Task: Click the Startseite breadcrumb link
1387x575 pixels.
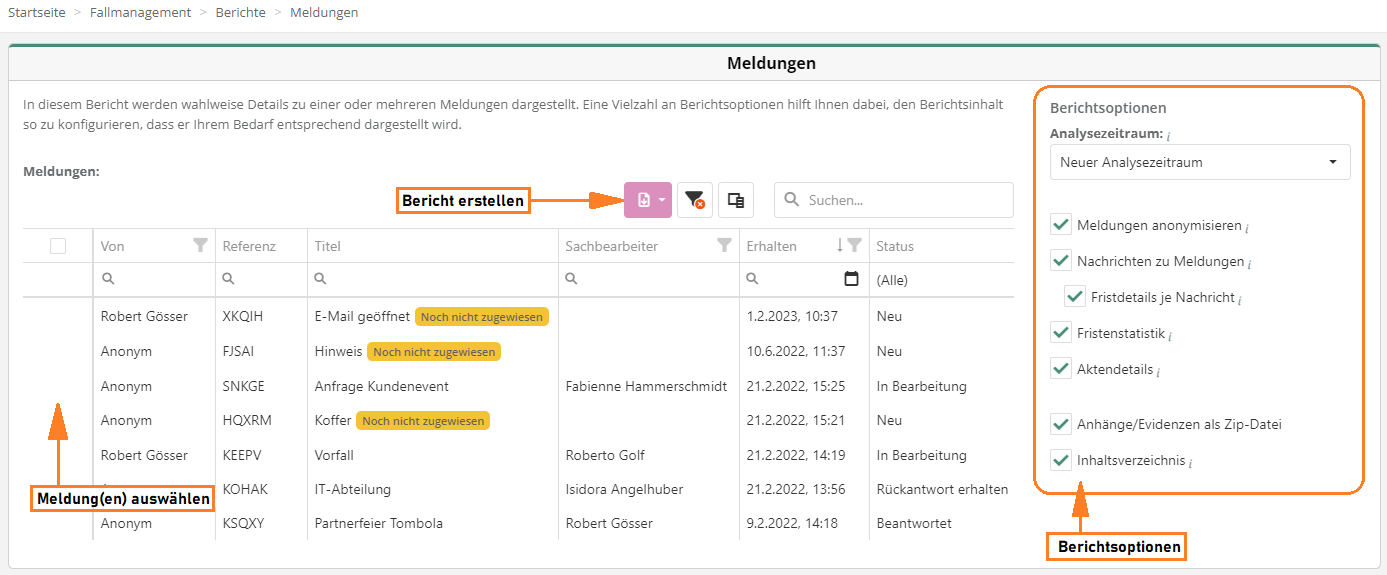Action: click(x=38, y=13)
